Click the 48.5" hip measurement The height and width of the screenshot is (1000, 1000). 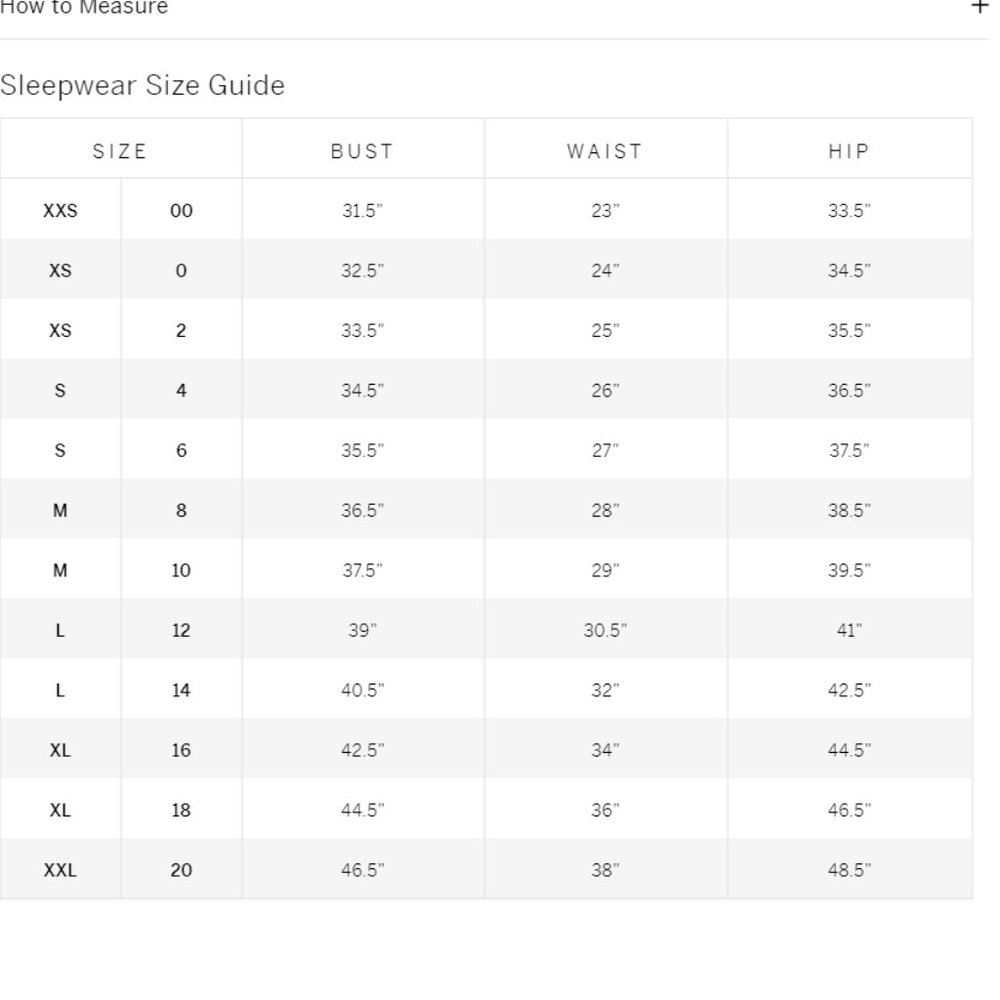(849, 870)
